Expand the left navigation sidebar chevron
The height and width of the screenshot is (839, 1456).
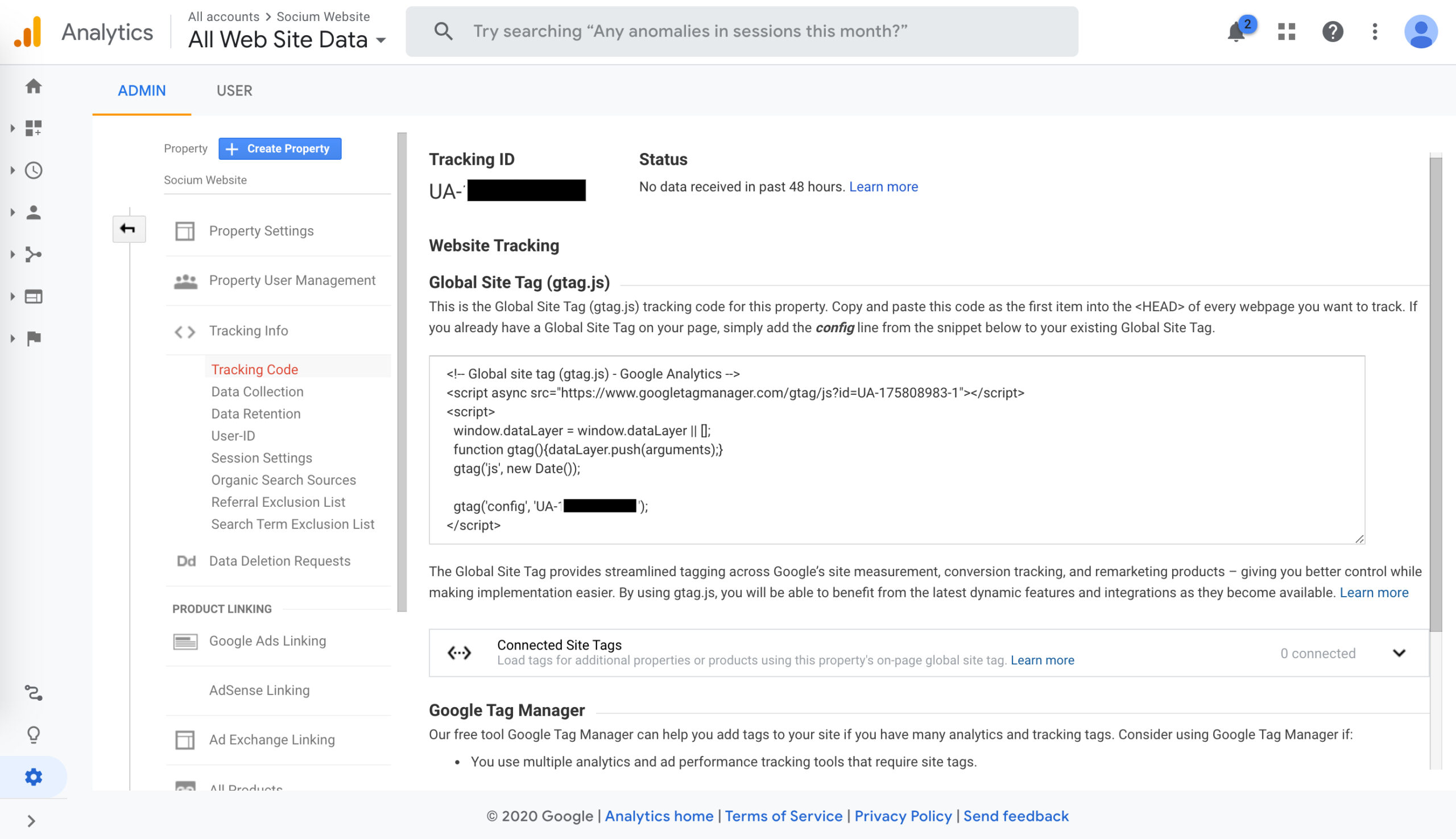(31, 821)
